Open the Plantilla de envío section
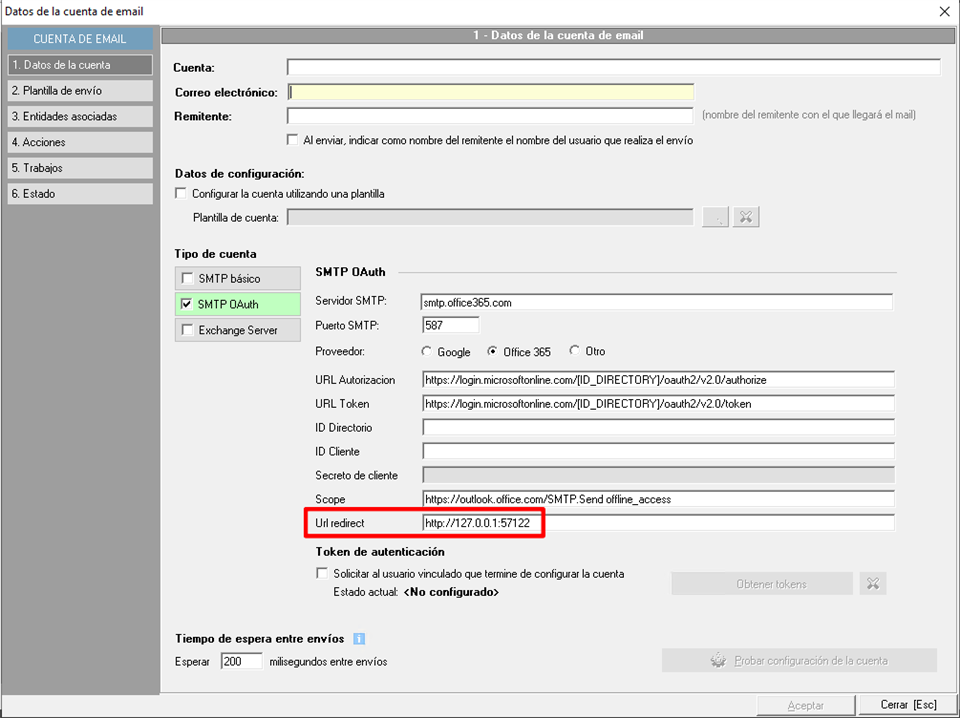This screenshot has width=960, height=718. [x=80, y=91]
